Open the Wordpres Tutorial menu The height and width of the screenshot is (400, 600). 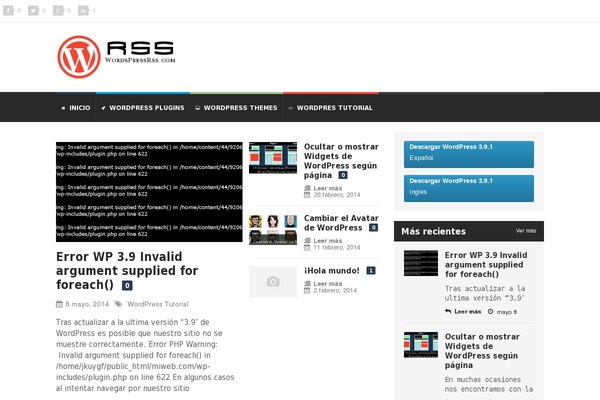pos(331,108)
